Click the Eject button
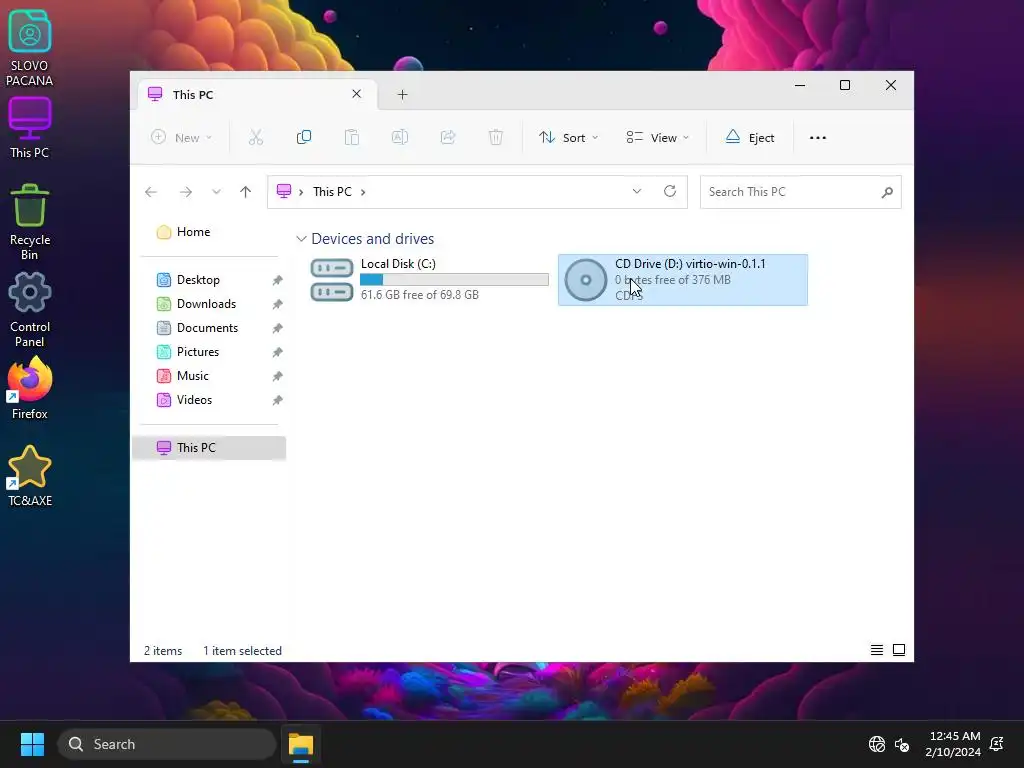The height and width of the screenshot is (768, 1024). click(x=750, y=137)
